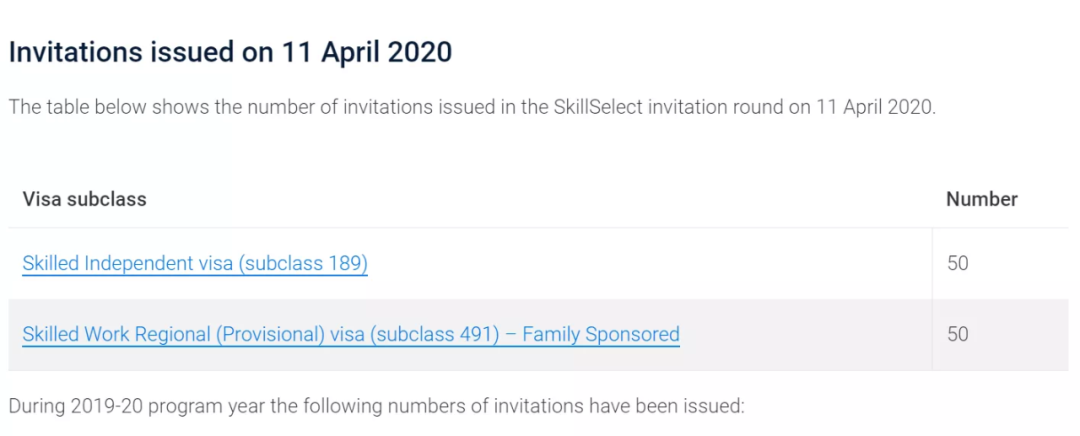This screenshot has height=436, width=1080.
Task: Select the 50 value in the subclass 491 row
Action: coord(958,335)
